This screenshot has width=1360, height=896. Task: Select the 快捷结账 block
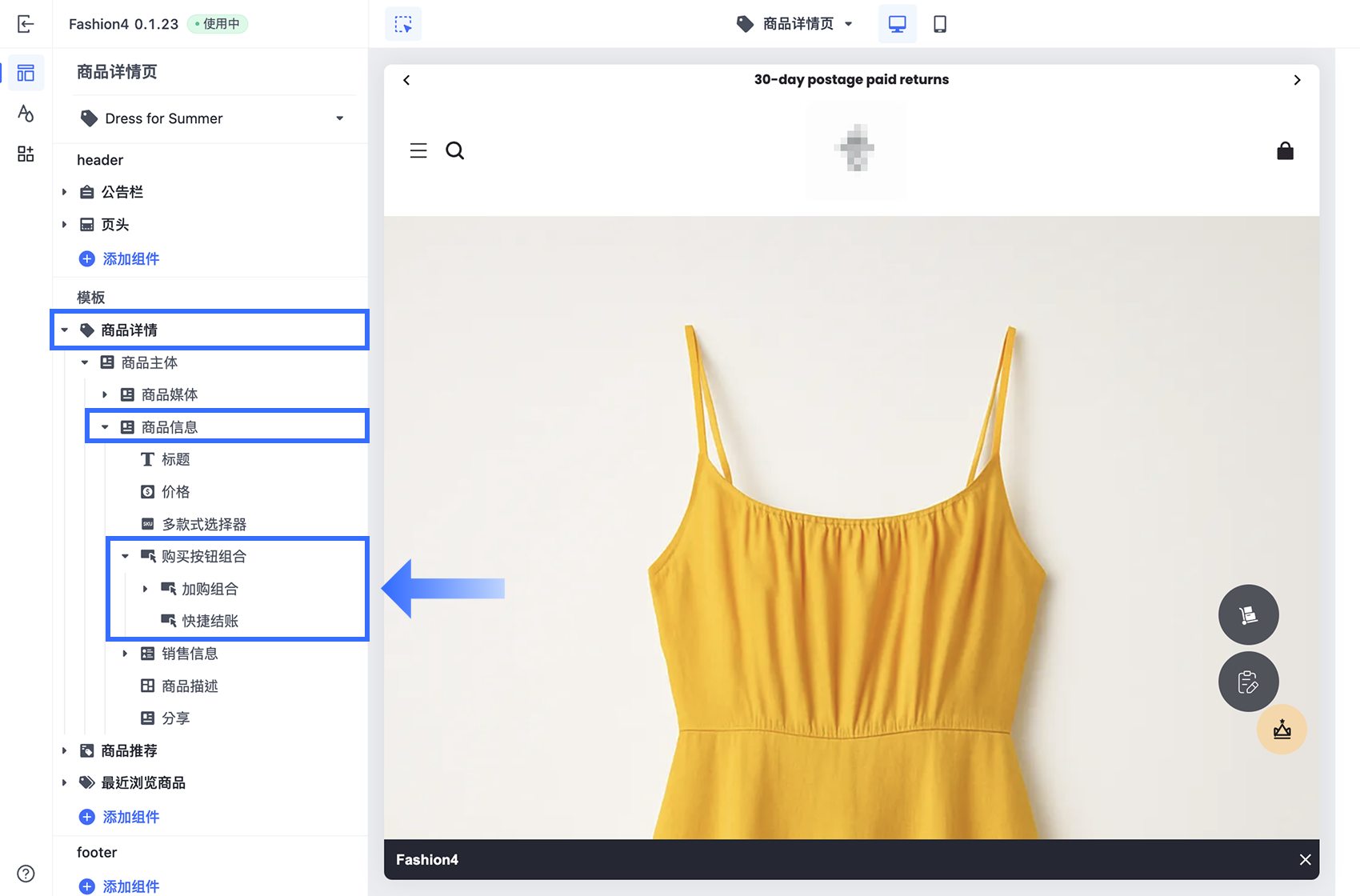point(210,621)
